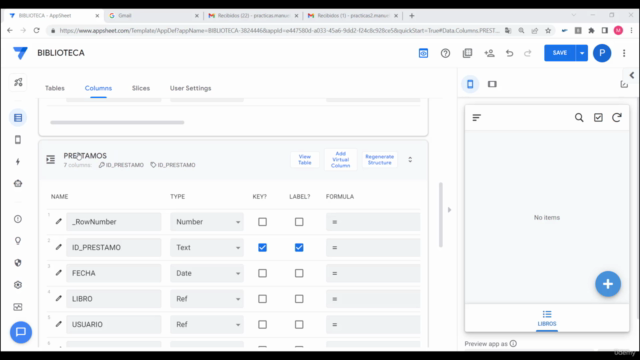
Task: Open the Date type dropdown for FECHA
Action: (207, 273)
